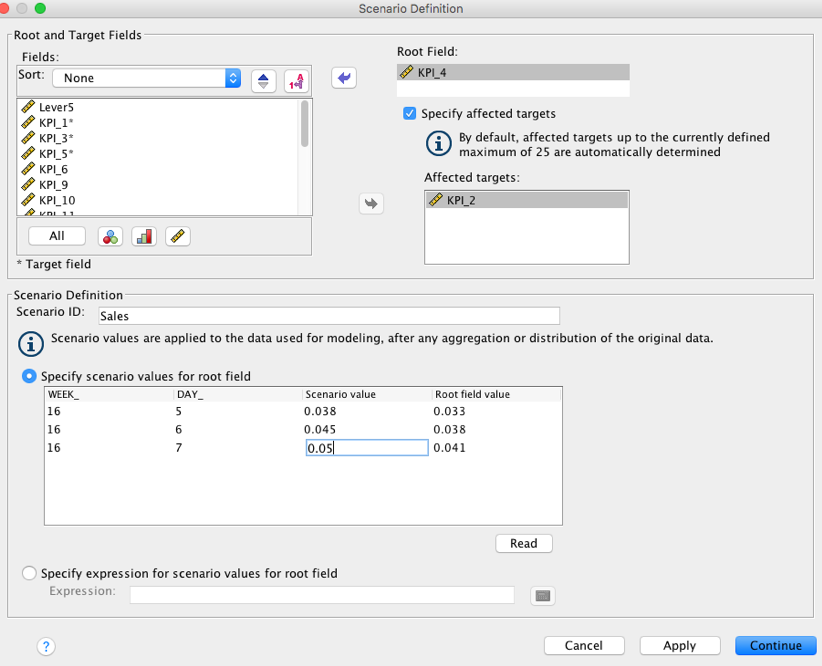The image size is (822, 666).
Task: Show nominal fields filter icon
Action: pyautogui.click(x=110, y=237)
